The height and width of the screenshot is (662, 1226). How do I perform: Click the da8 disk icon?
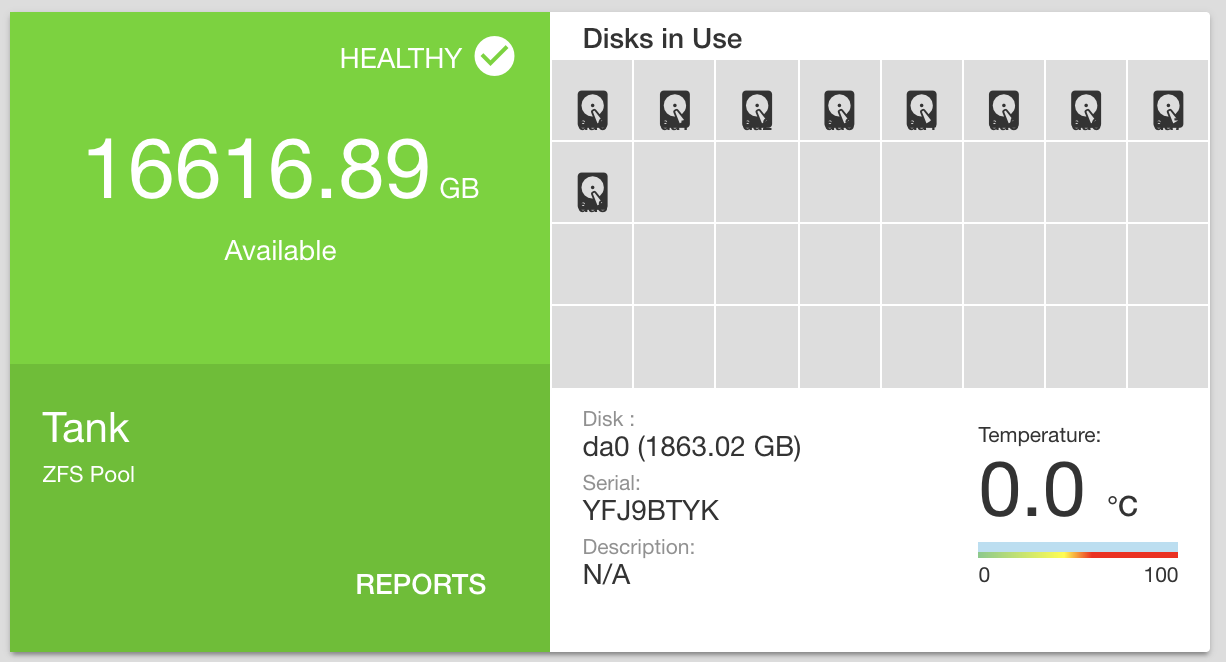click(x=592, y=192)
